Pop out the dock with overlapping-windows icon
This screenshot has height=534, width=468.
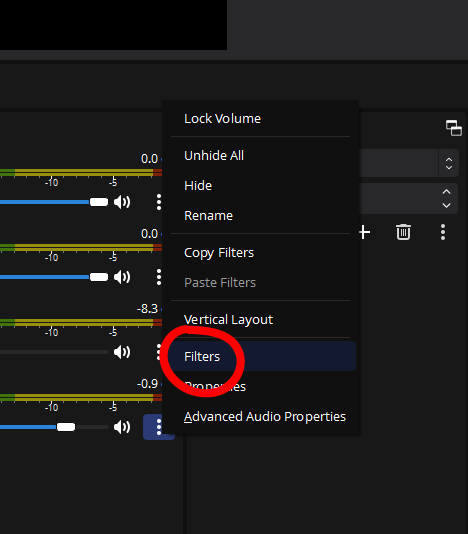454,128
